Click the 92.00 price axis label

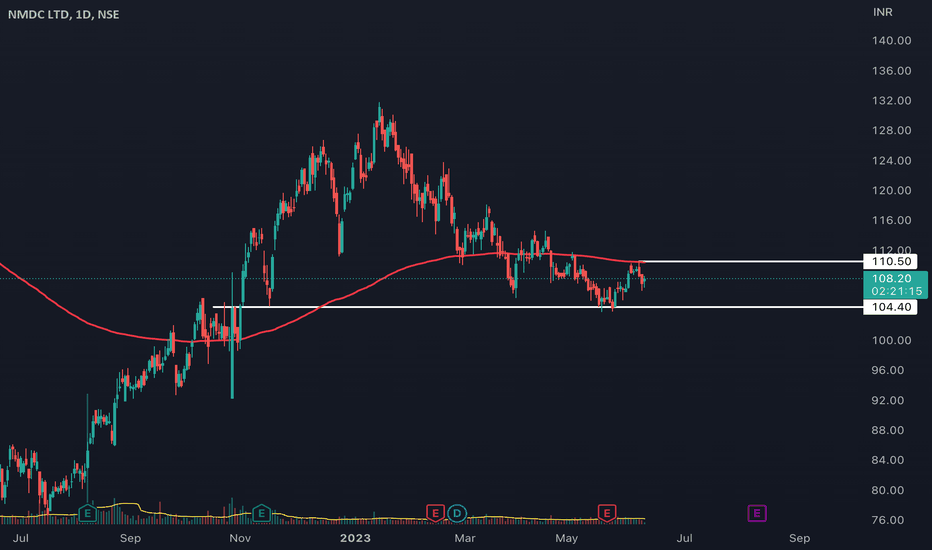888,400
